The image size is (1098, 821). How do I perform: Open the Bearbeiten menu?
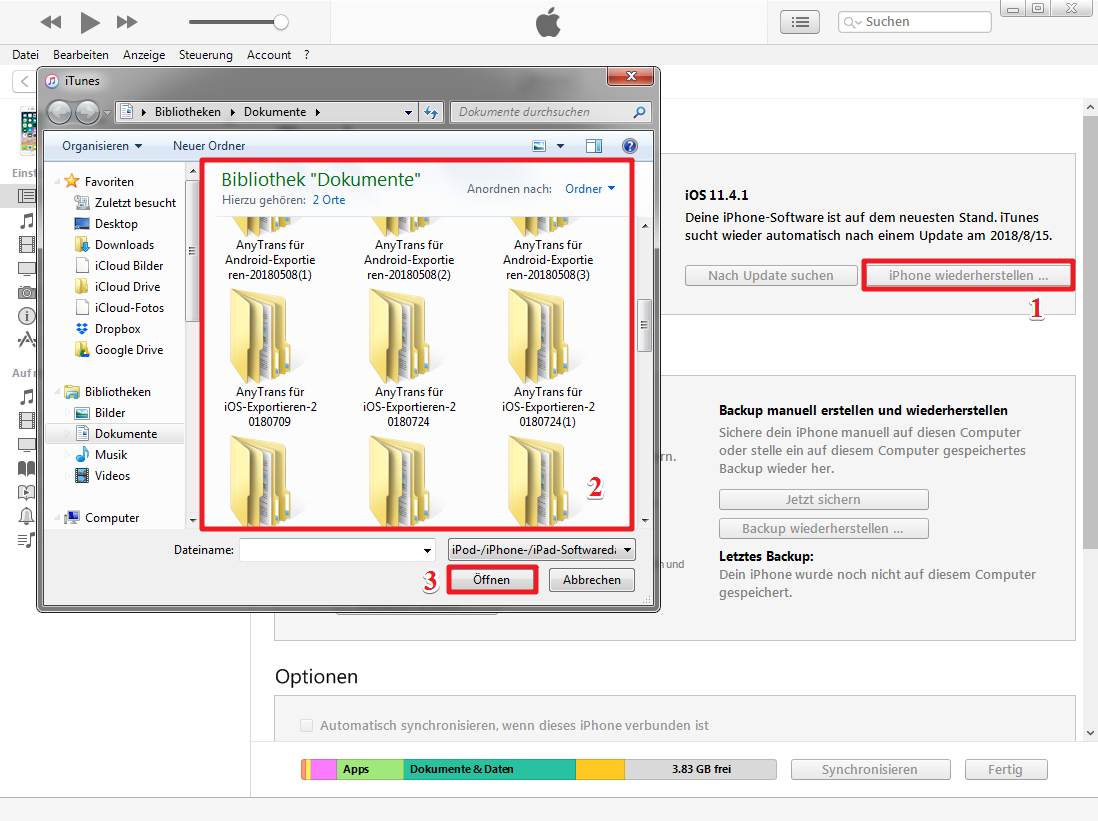tap(81, 55)
